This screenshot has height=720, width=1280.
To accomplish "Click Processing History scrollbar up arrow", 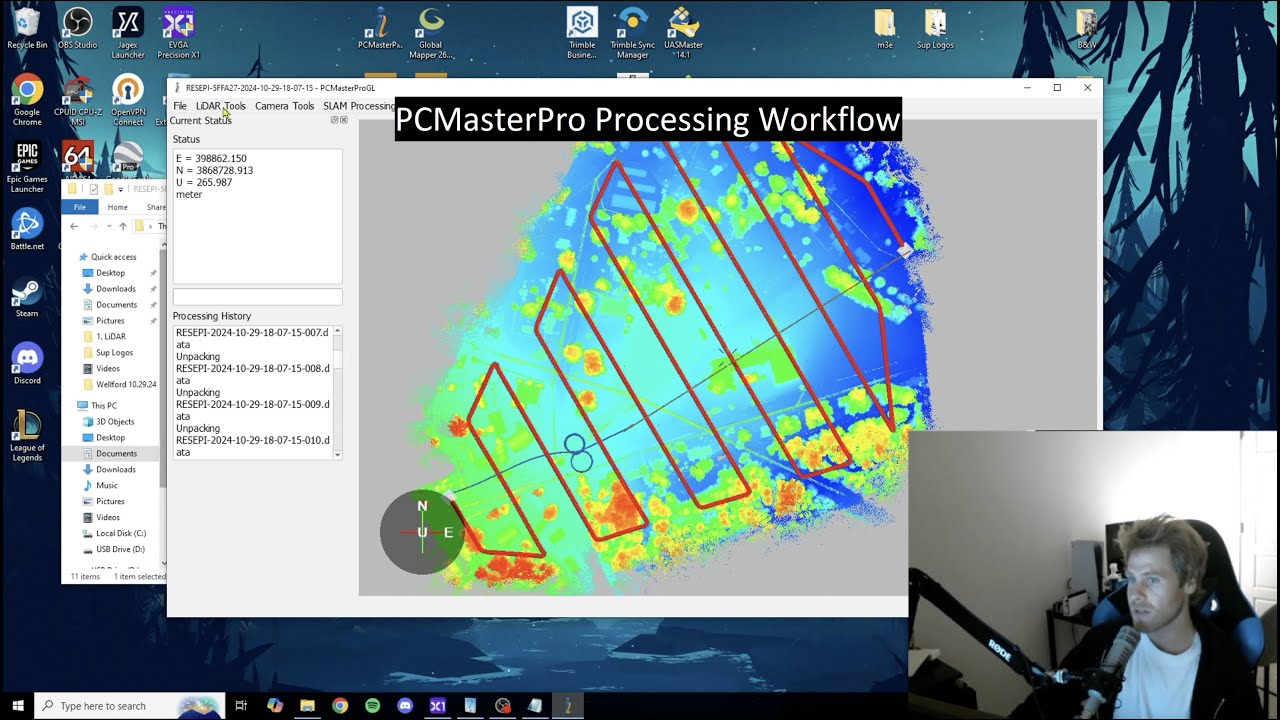I will click(337, 331).
